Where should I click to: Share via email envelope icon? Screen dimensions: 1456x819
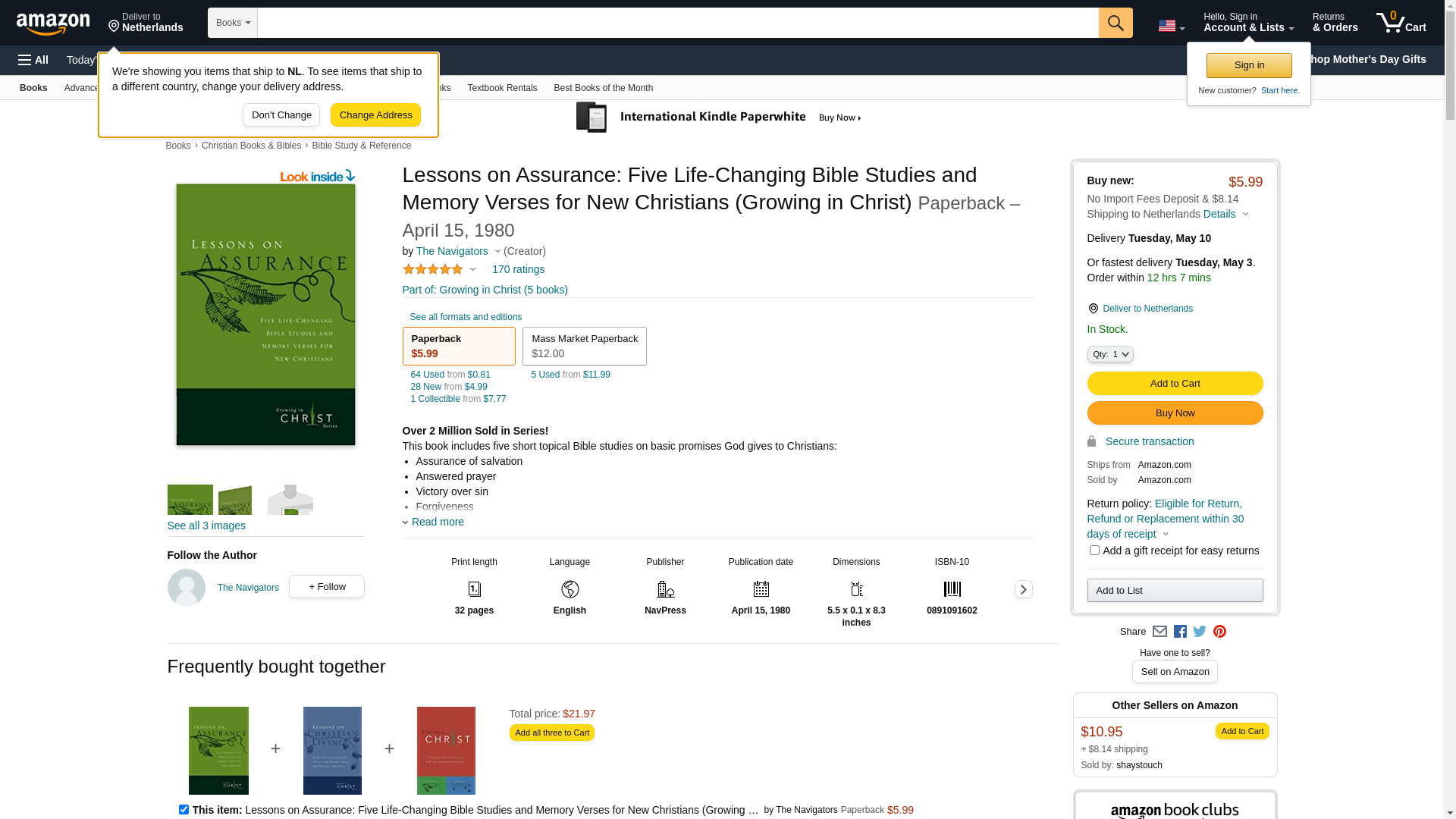pos(1159,632)
